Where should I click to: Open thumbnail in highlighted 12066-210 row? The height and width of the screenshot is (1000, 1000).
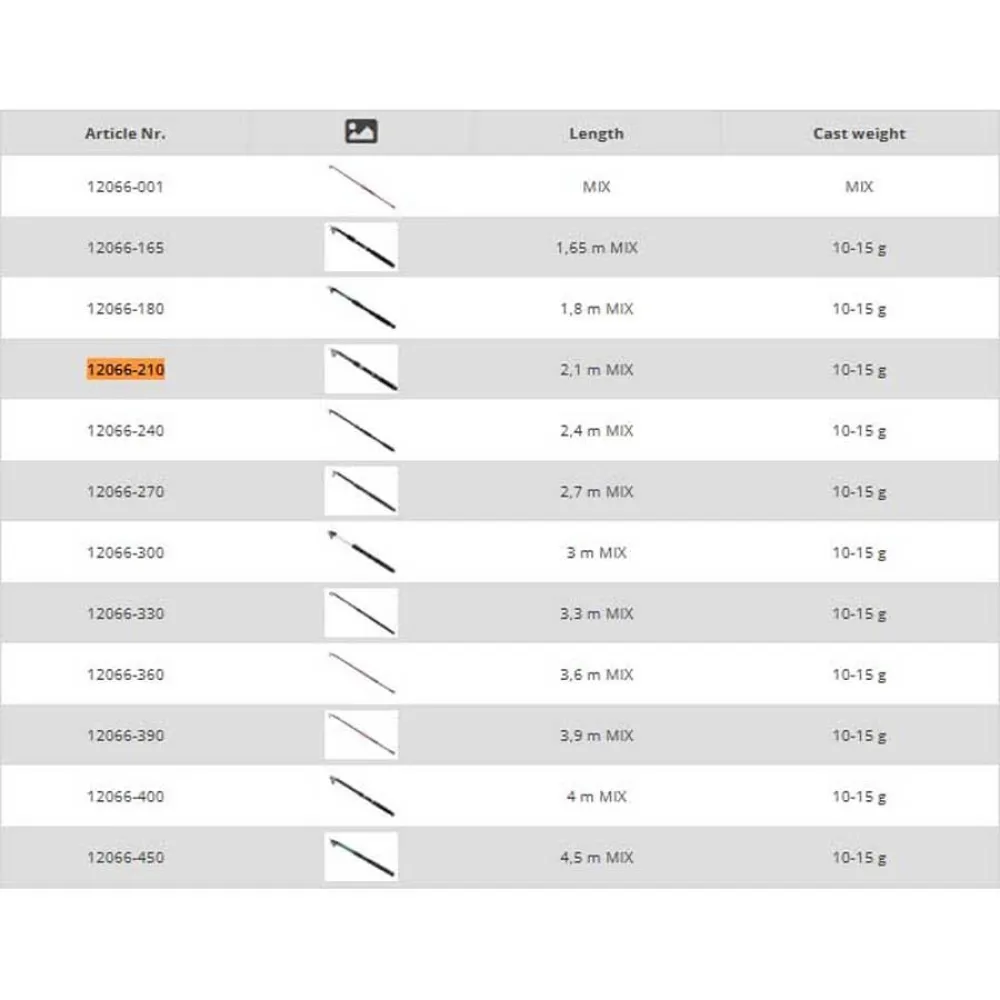click(x=361, y=369)
